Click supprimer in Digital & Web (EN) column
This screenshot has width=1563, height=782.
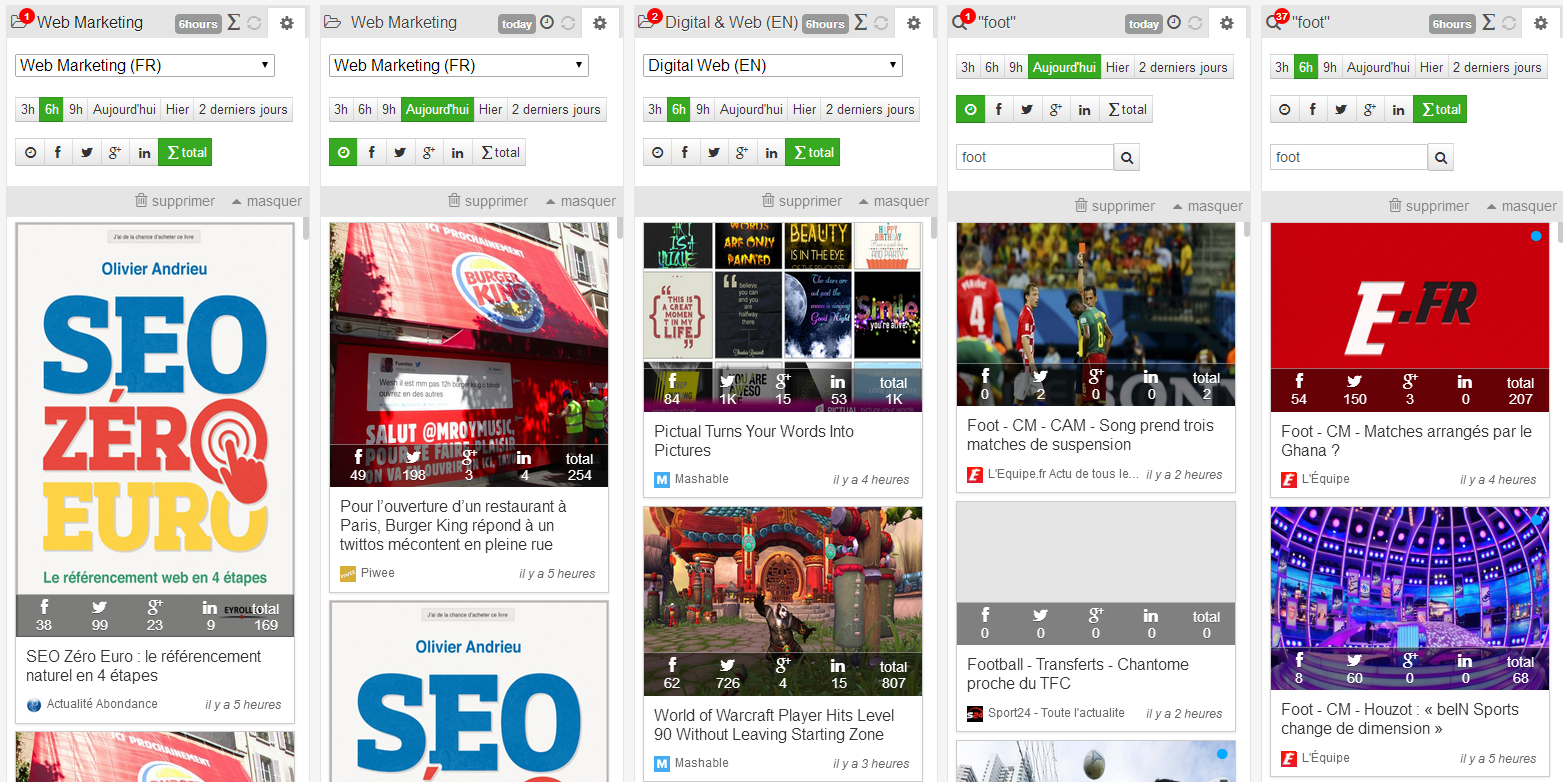802,201
